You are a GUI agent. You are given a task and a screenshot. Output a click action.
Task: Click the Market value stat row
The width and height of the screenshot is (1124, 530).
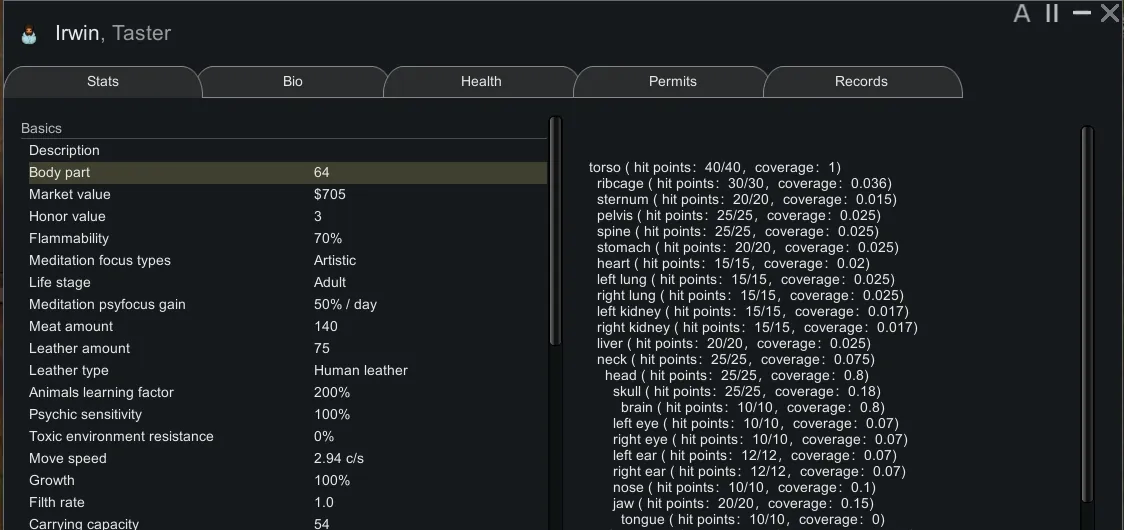[x=286, y=195]
